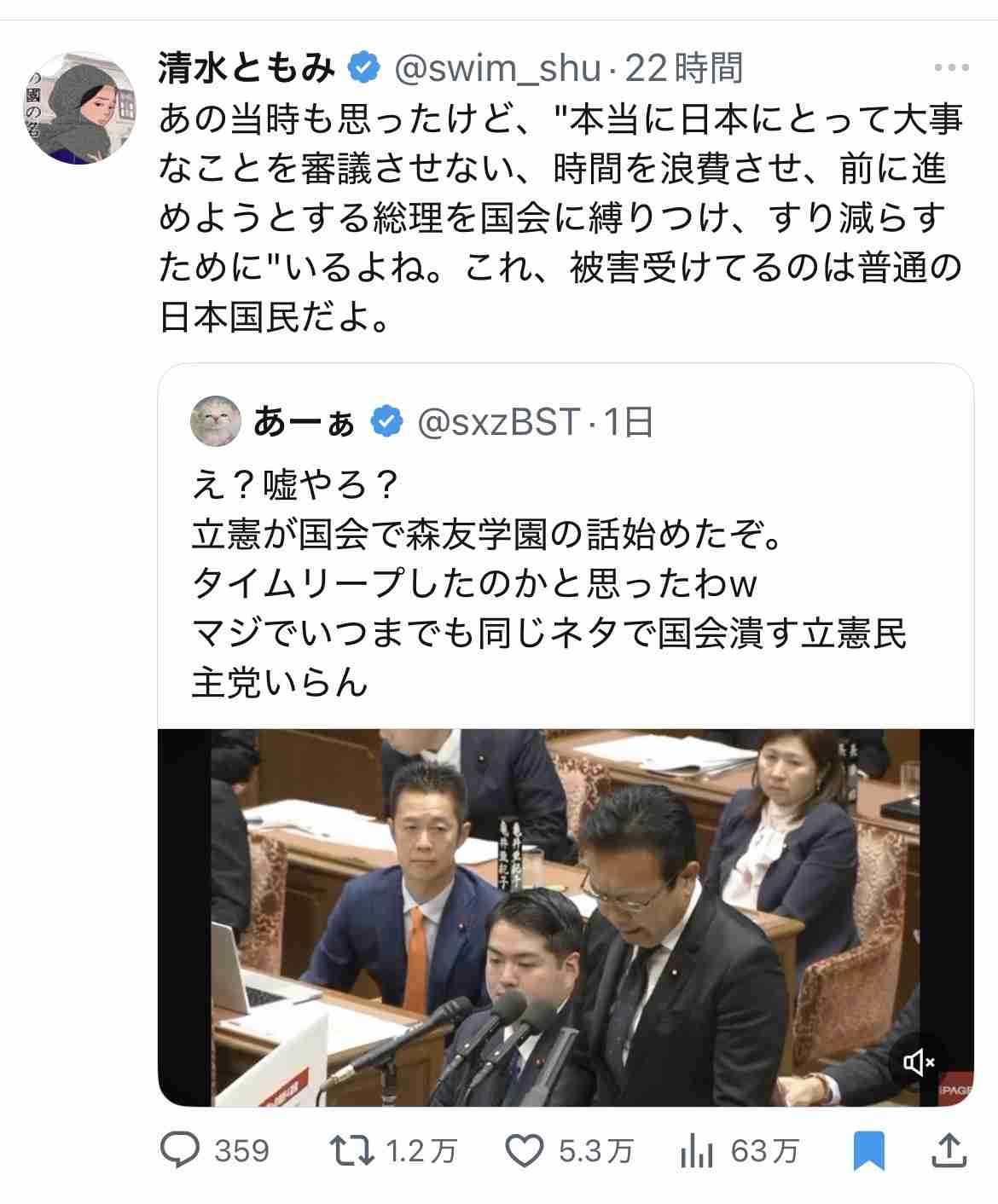Image resolution: width=998 pixels, height=1204 pixels.
Task: Toggle the blue bookmark icon
Action: tap(869, 1151)
